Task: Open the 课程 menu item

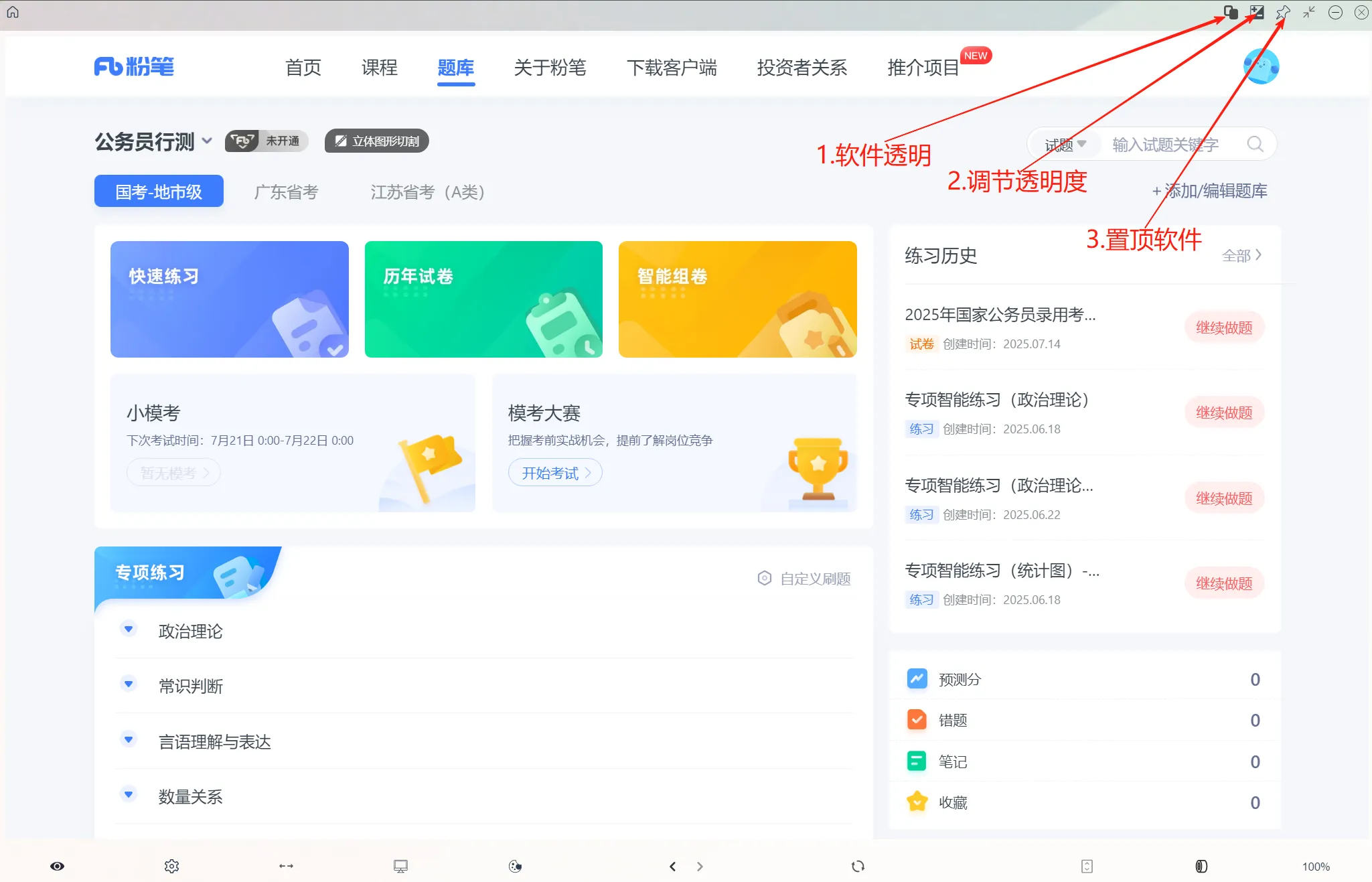Action: [379, 68]
